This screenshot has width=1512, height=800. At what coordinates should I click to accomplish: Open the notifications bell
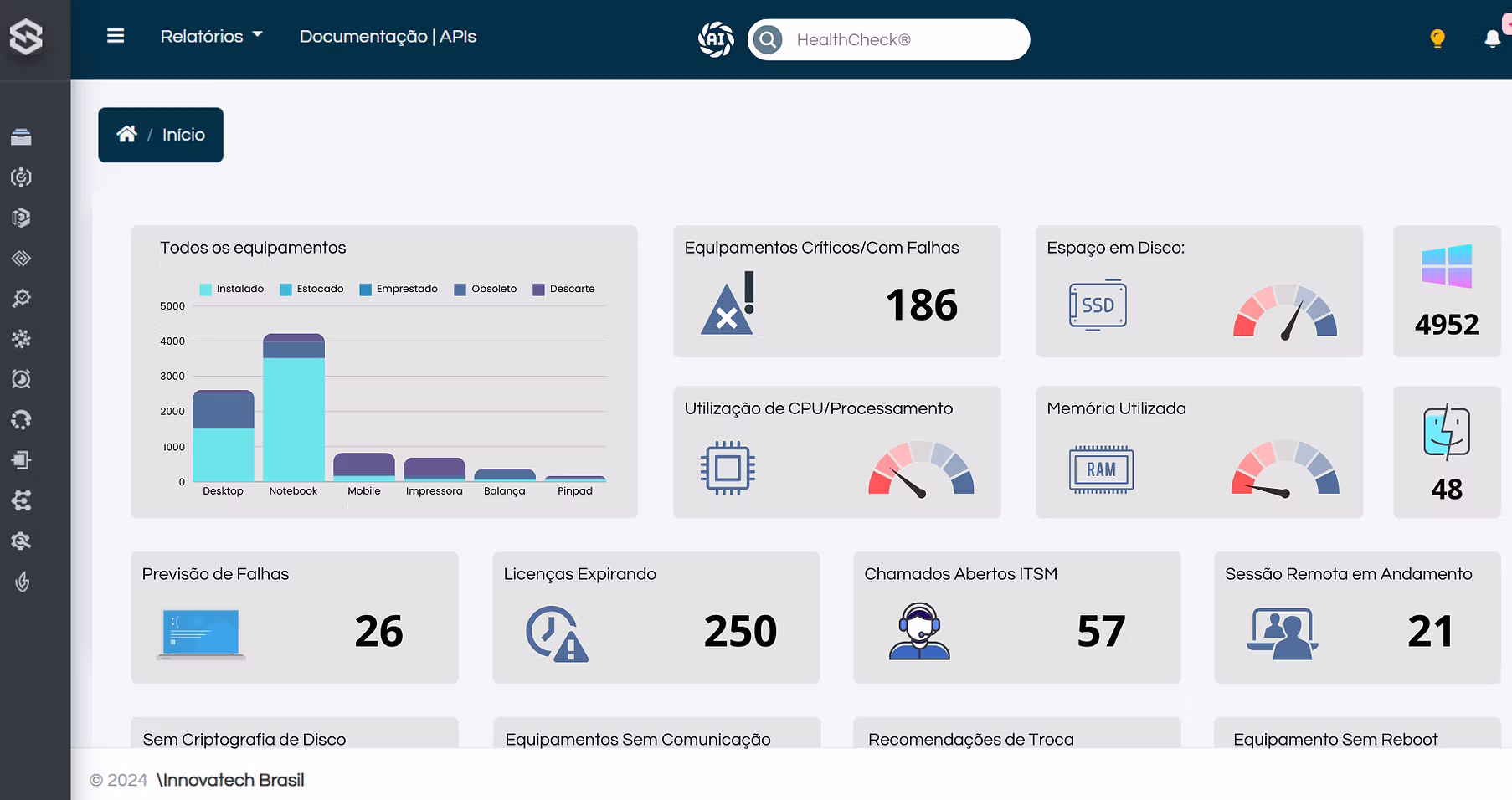(1492, 39)
